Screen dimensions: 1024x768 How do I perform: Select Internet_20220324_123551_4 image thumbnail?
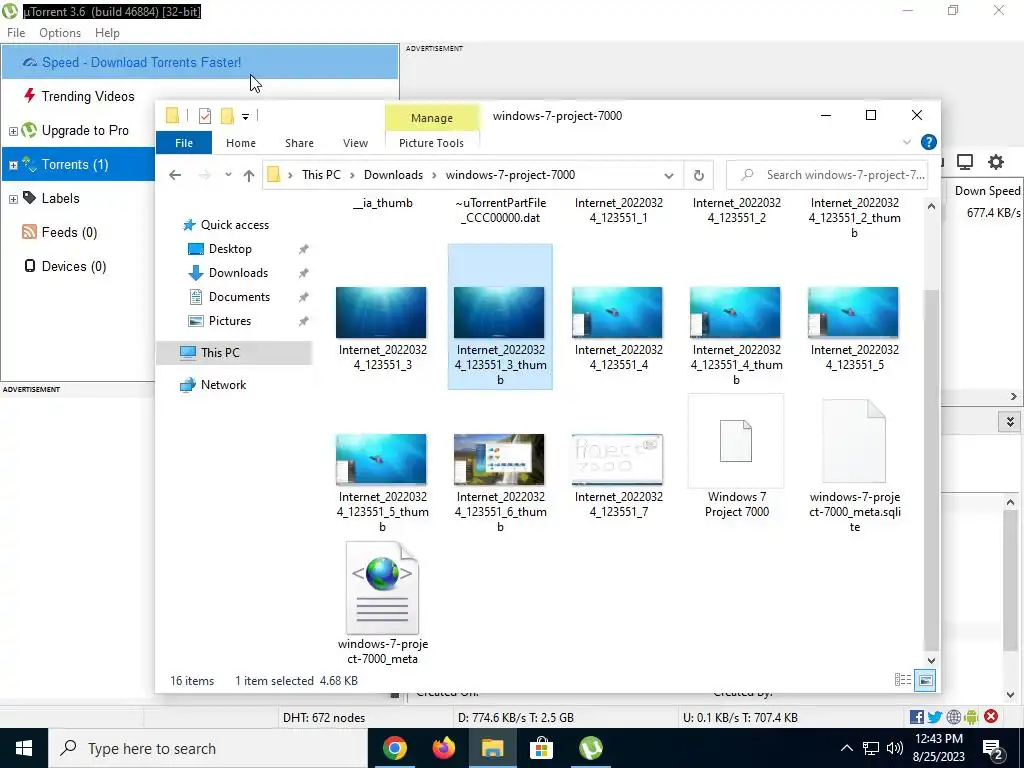[617, 312]
